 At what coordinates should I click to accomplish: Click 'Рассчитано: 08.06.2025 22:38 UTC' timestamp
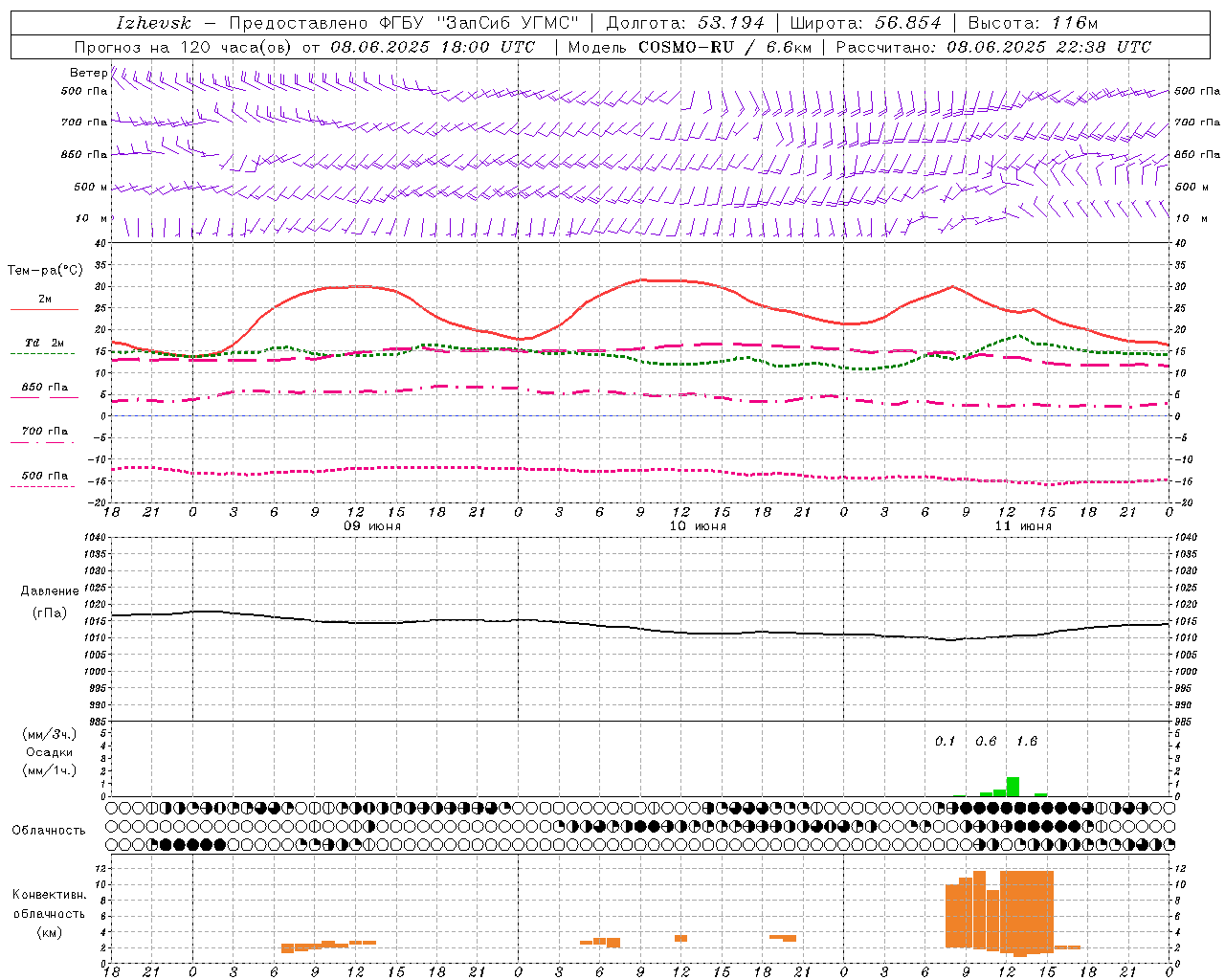993,47
